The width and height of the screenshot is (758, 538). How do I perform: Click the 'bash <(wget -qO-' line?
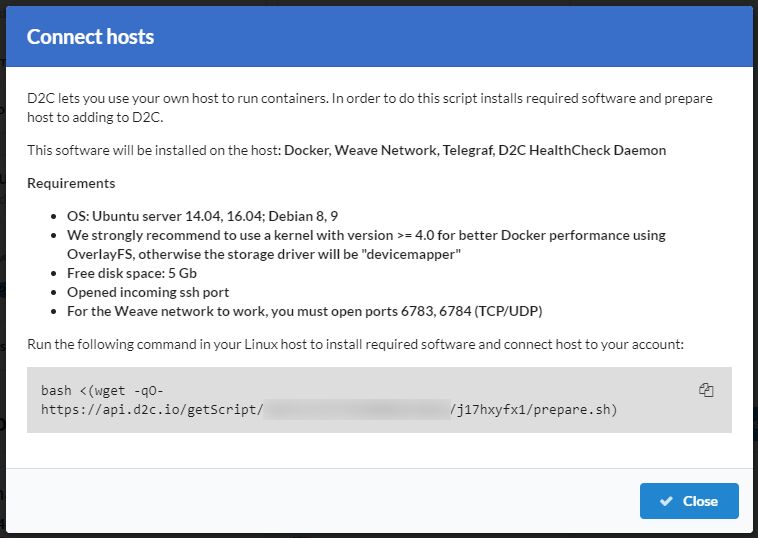[x=95, y=390]
